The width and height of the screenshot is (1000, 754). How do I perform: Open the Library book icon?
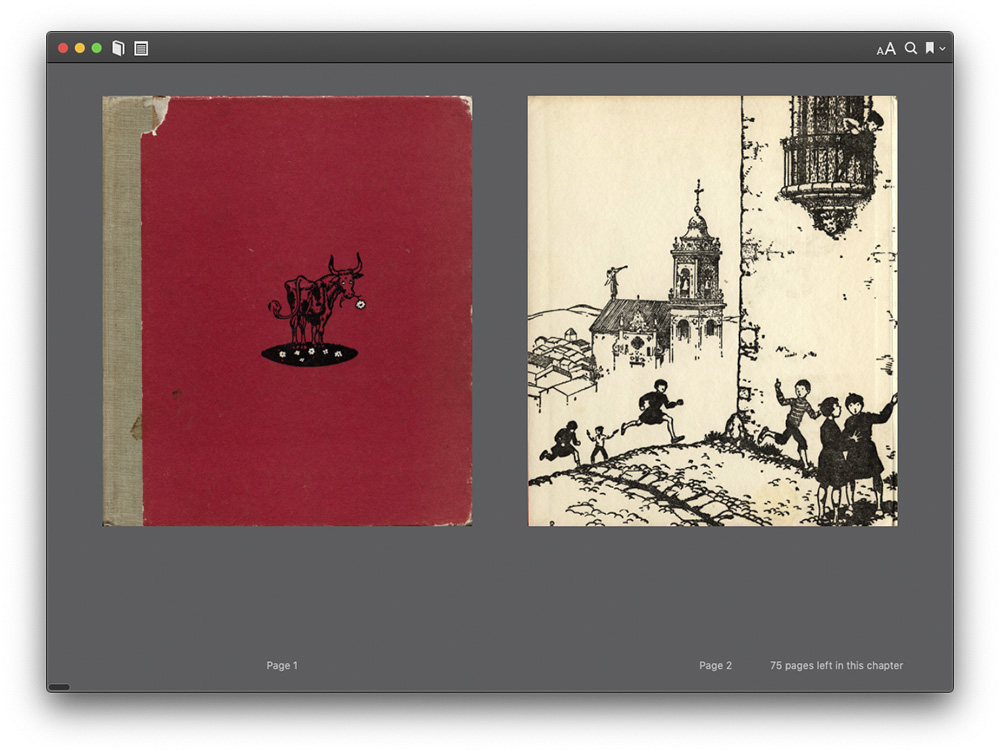point(118,48)
